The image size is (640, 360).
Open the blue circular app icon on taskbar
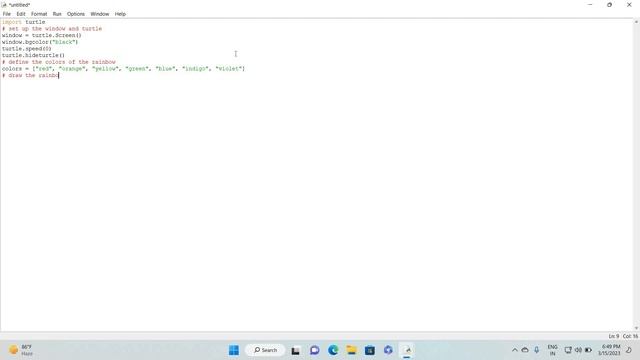coord(388,350)
